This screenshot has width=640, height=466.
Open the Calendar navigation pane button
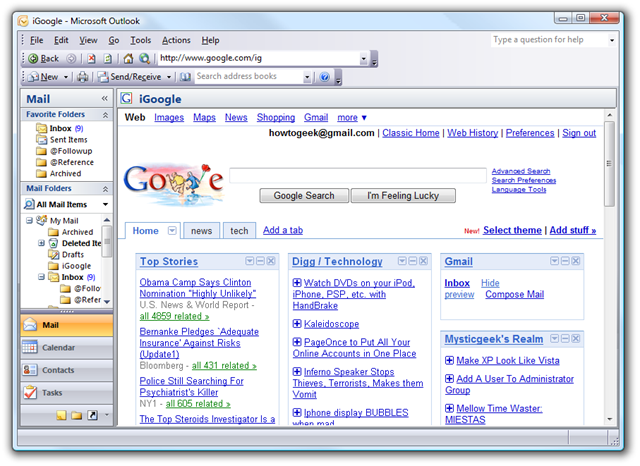[67, 348]
